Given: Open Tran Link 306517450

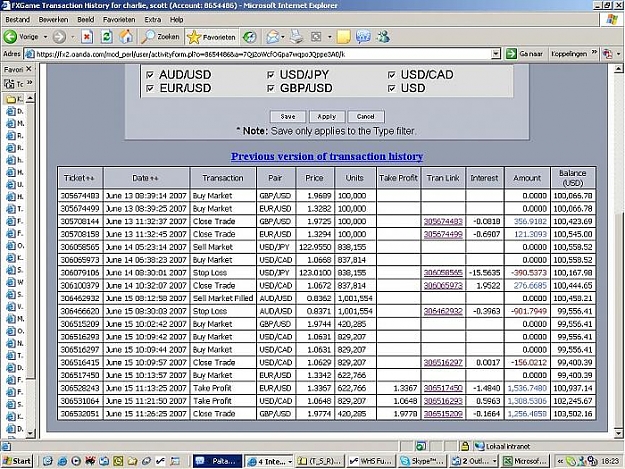Looking at the screenshot, I should 443,388.
